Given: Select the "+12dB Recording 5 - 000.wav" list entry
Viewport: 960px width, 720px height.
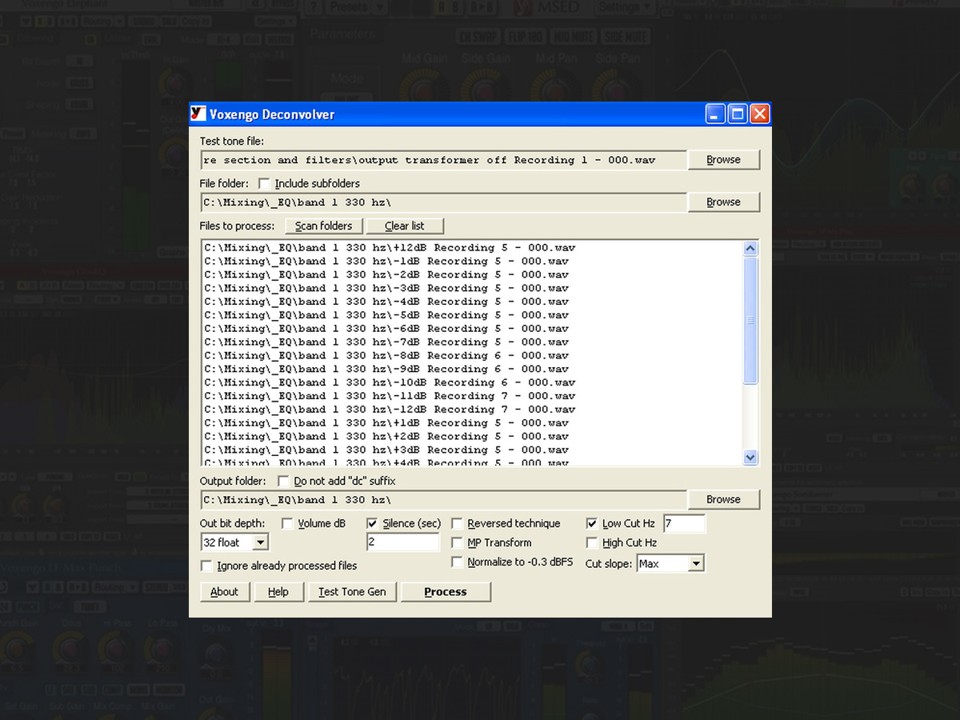Looking at the screenshot, I should [x=389, y=248].
